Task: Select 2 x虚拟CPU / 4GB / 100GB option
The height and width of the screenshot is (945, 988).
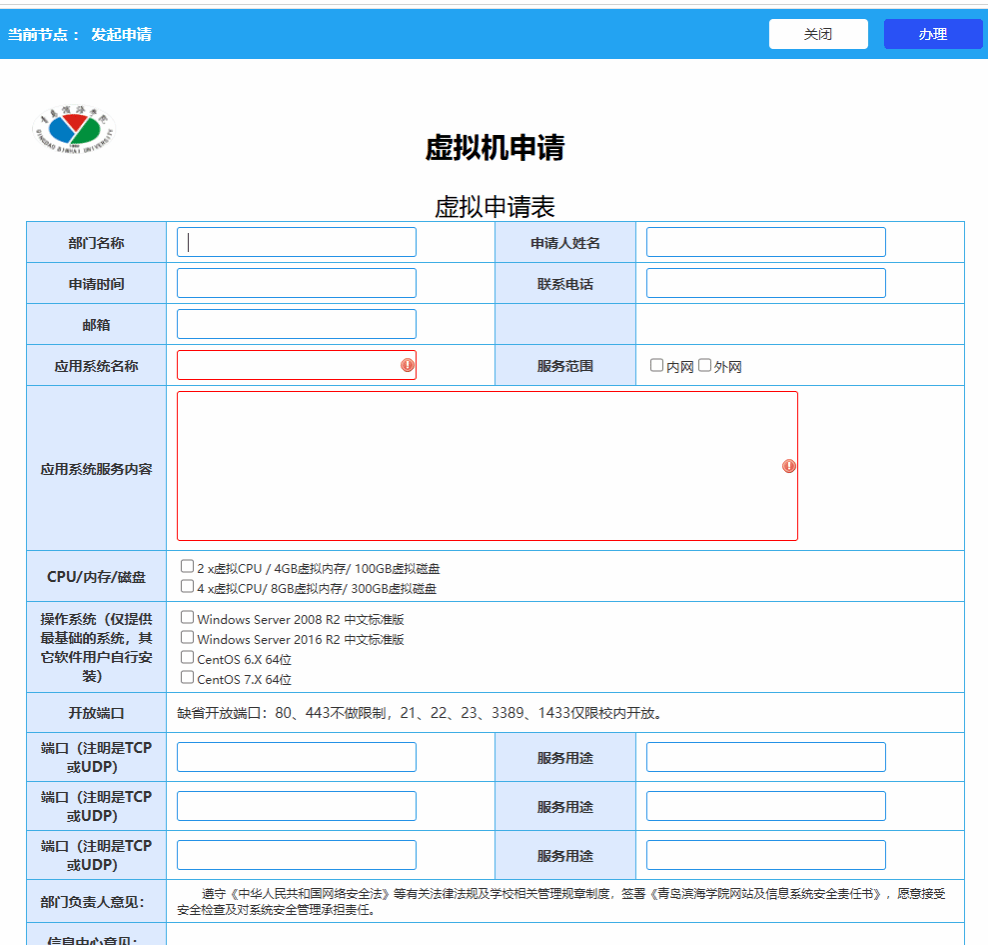Action: coord(187,566)
